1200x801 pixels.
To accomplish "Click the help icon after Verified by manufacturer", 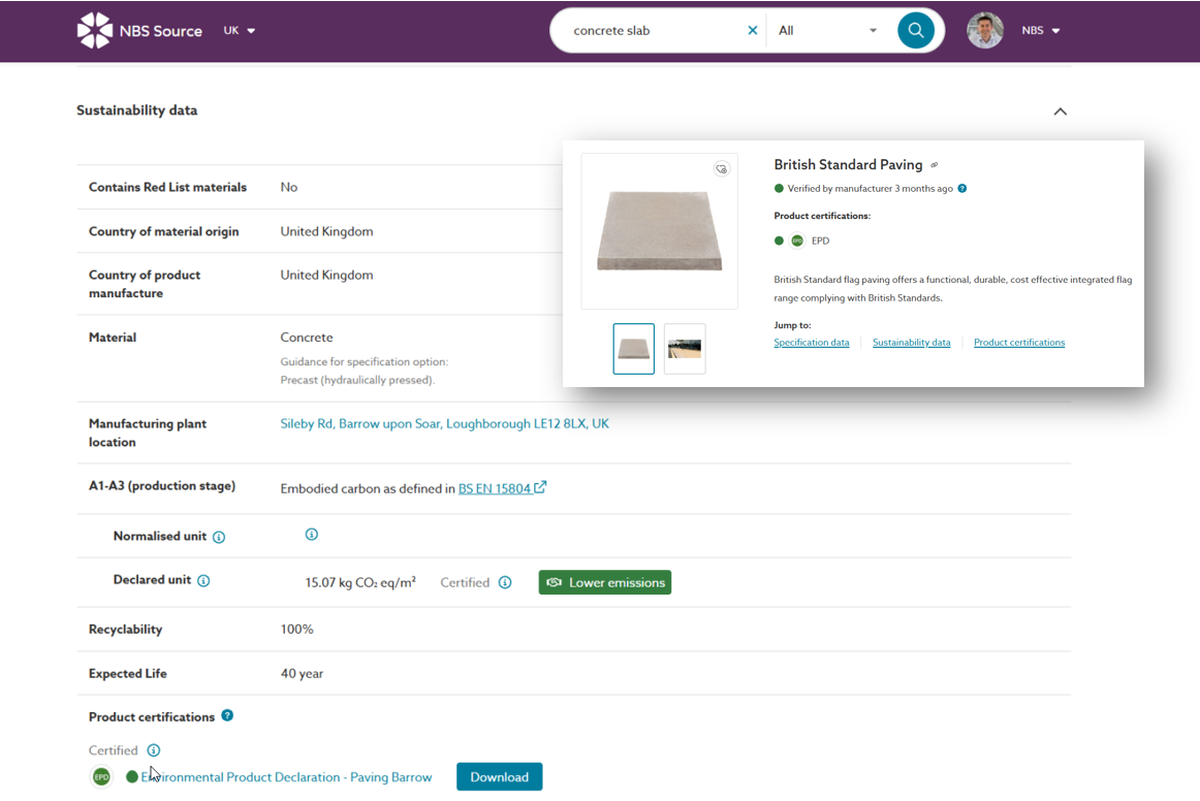I will 962,188.
